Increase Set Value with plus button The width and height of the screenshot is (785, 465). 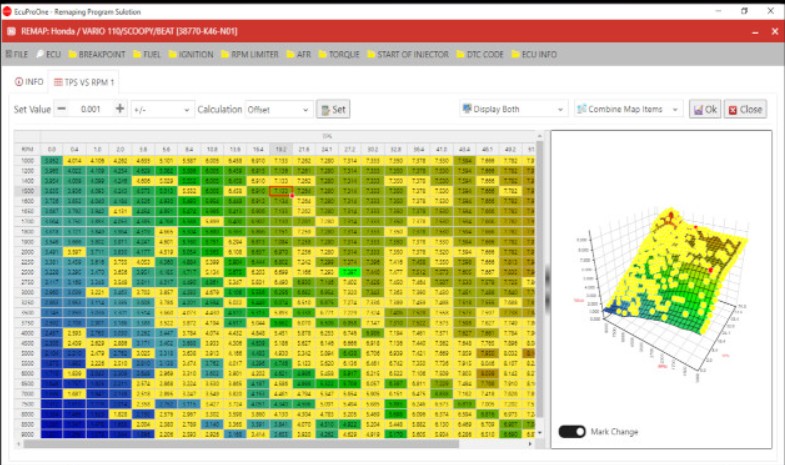click(x=120, y=109)
